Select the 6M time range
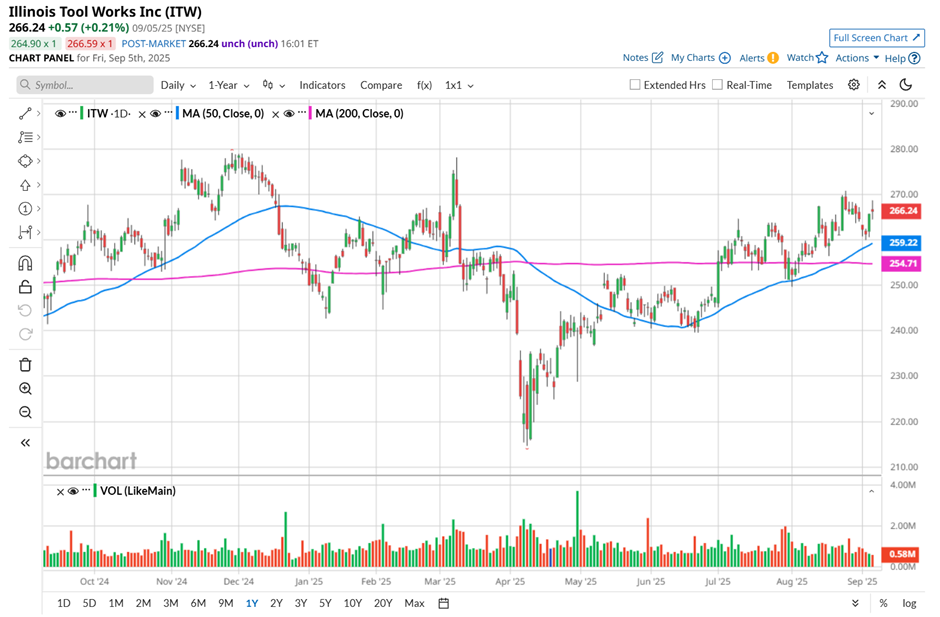The width and height of the screenshot is (940, 617). tap(198, 603)
